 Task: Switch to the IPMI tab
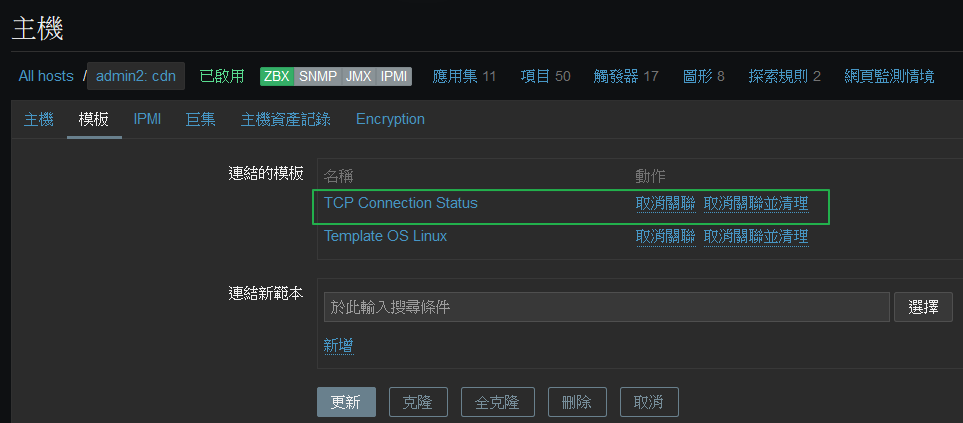(x=147, y=119)
